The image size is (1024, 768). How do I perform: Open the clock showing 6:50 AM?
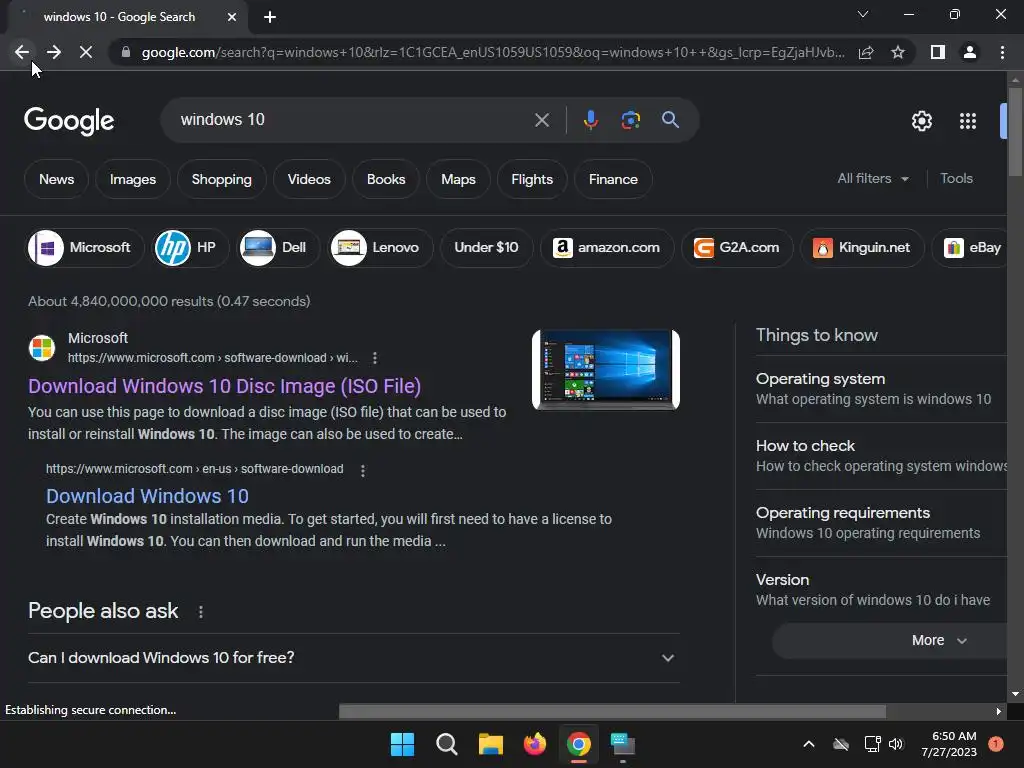[949, 744]
